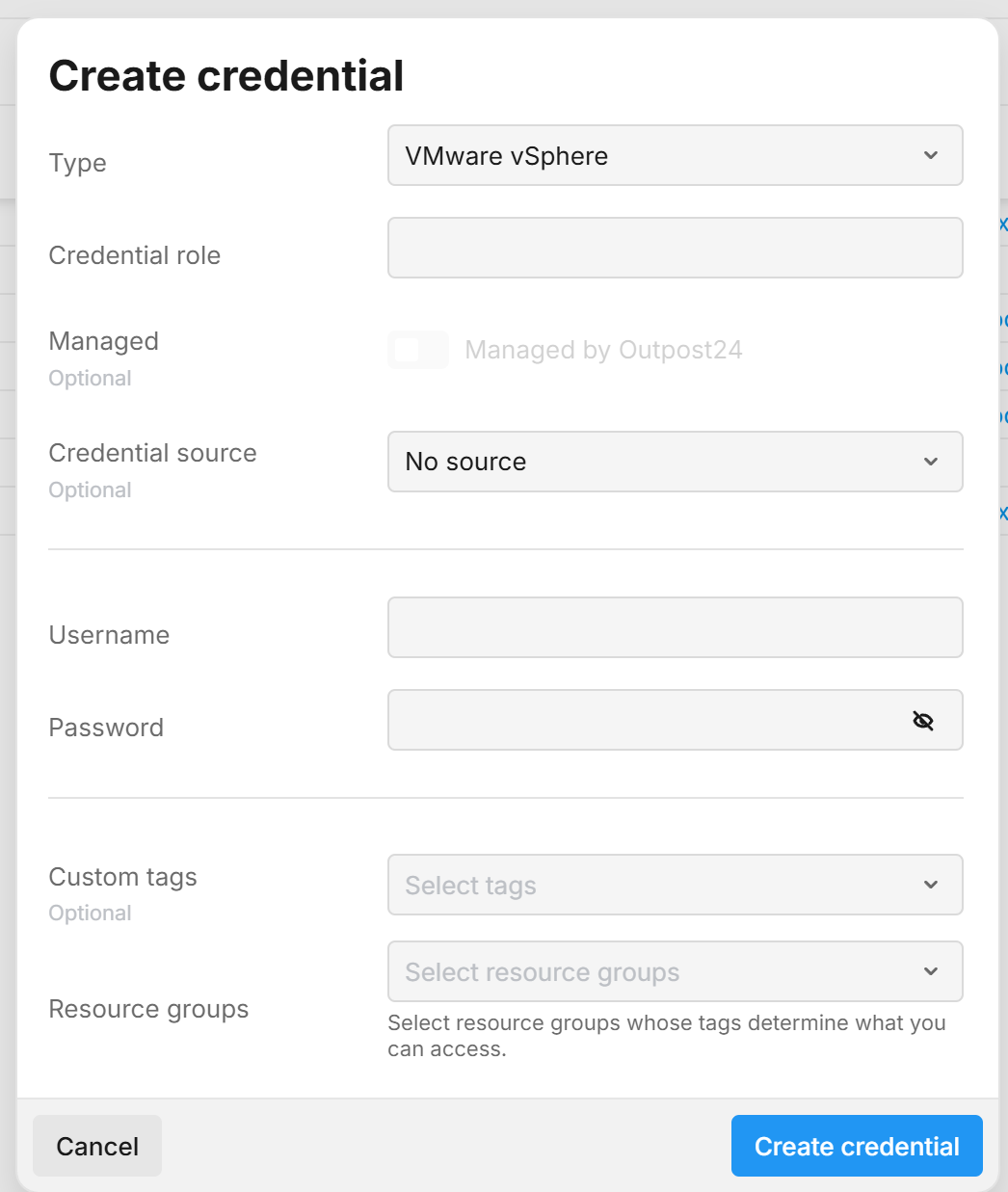This screenshot has height=1192, width=1008.
Task: Click the Cancel button
Action: [x=97, y=1146]
